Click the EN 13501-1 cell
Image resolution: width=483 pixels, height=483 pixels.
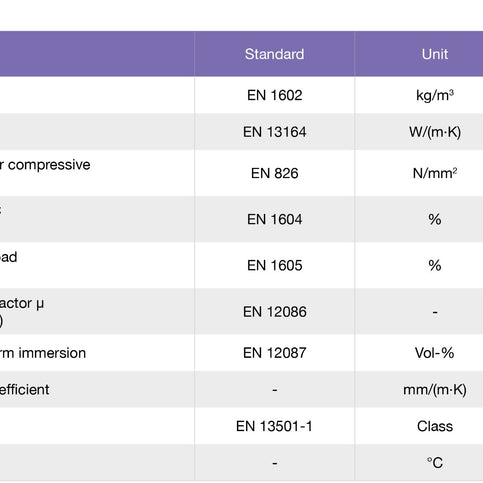(x=274, y=426)
